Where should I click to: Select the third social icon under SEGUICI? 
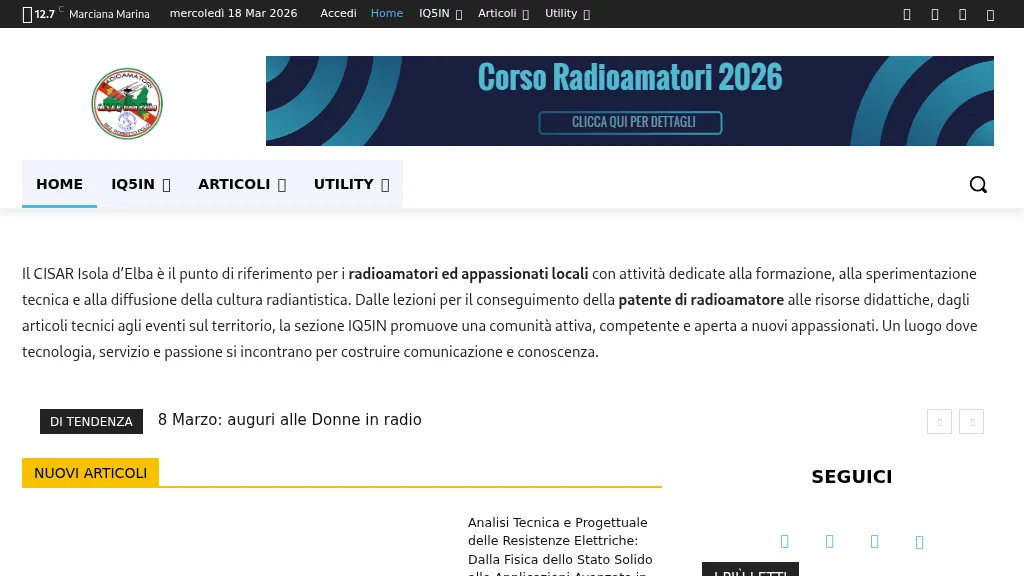(x=874, y=541)
